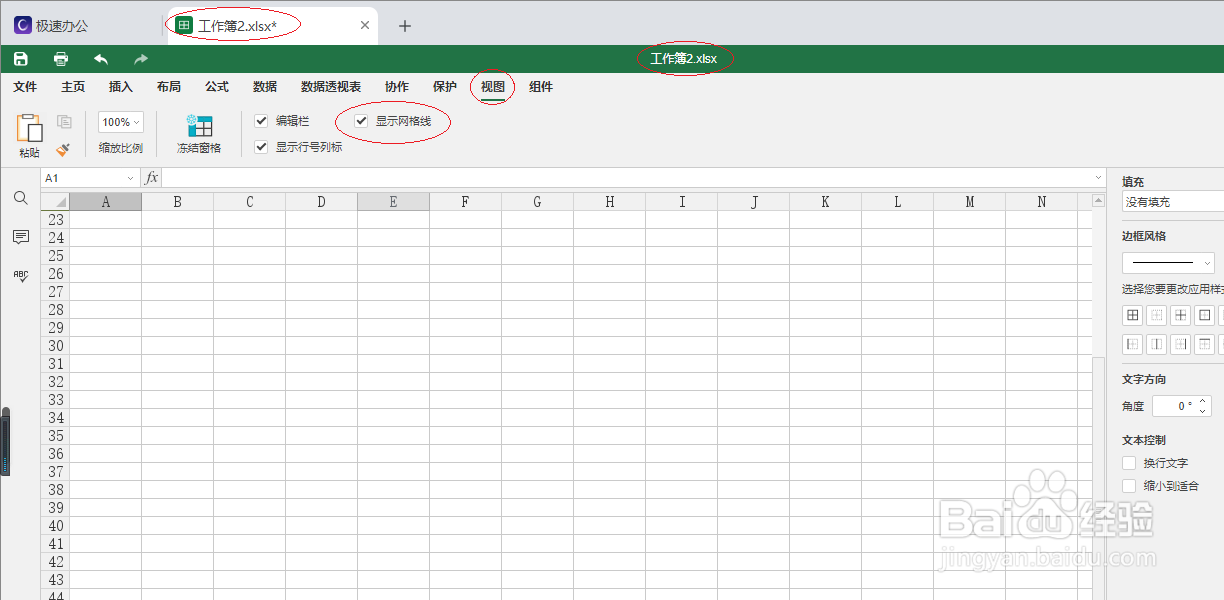Click the formula bar input field
1224x600 pixels.
(x=627, y=178)
